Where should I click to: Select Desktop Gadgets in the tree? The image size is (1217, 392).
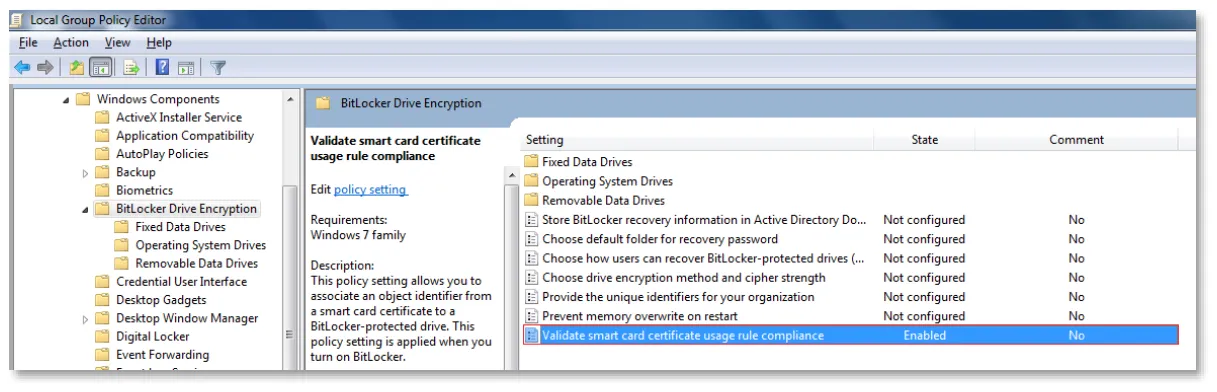[x=161, y=300]
